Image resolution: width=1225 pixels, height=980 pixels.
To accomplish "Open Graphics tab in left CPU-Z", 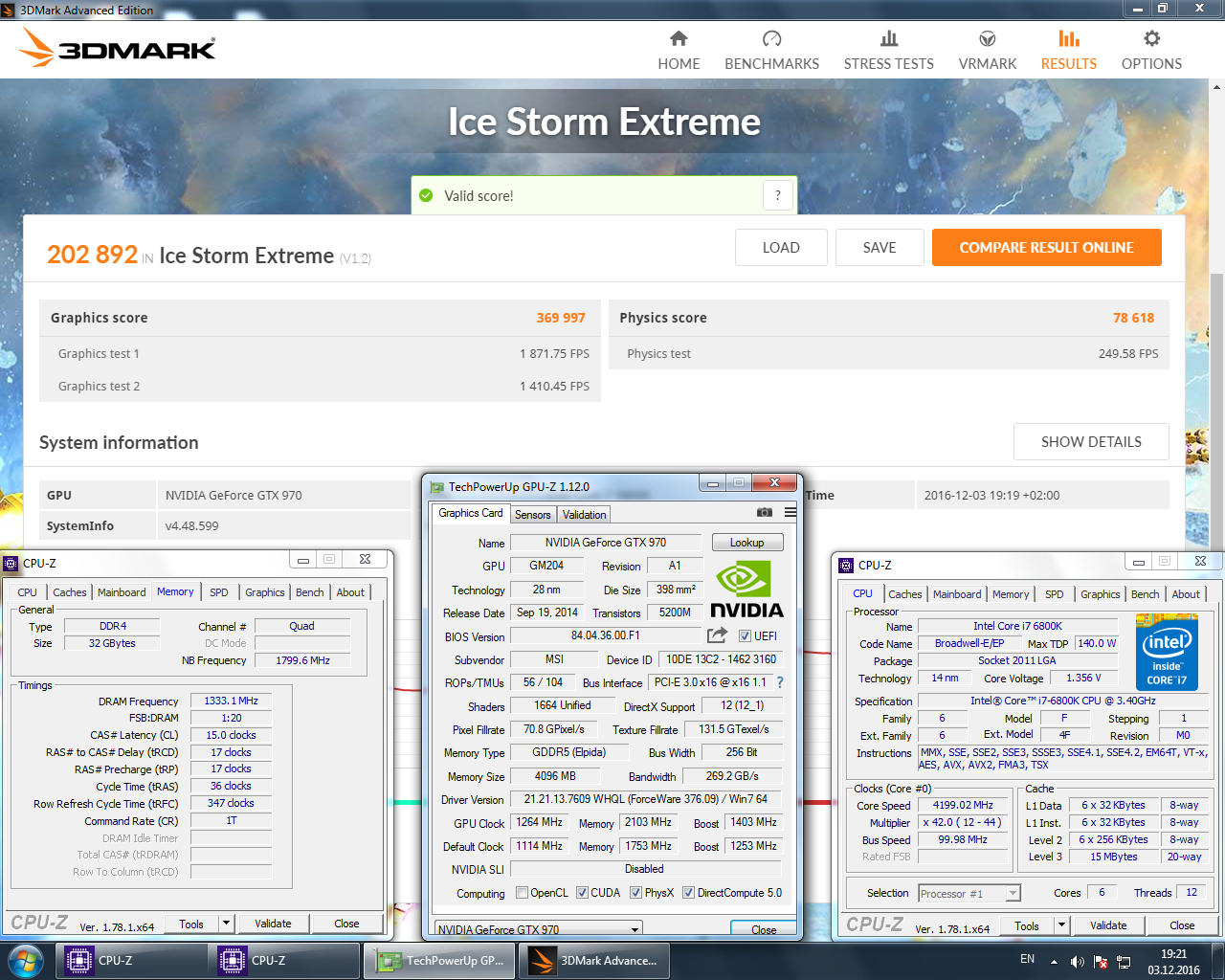I will click(265, 592).
